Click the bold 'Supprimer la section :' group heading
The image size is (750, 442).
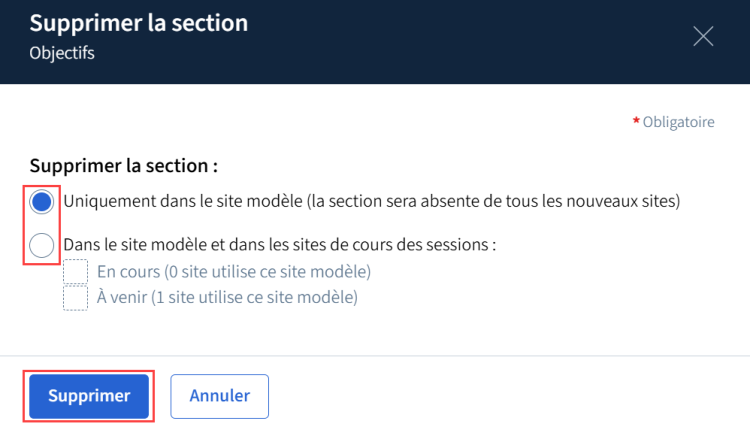click(124, 166)
